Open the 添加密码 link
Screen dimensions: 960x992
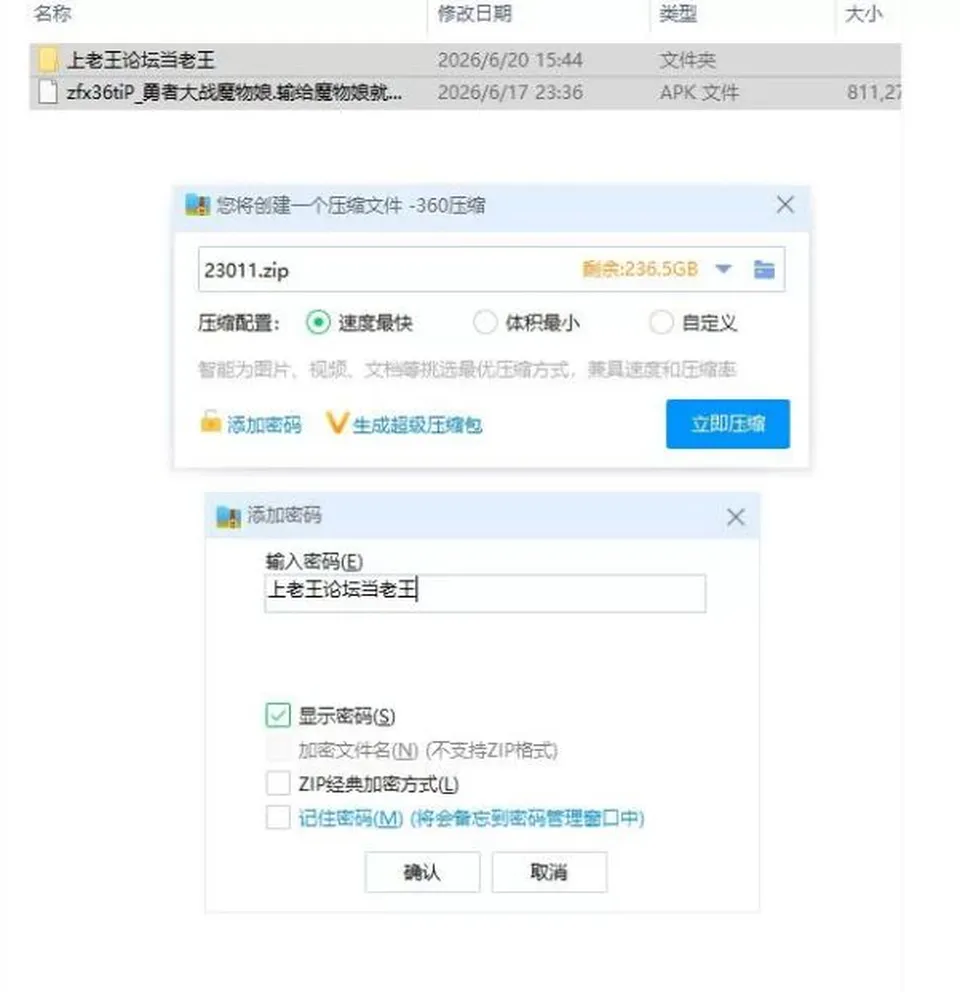click(x=265, y=425)
